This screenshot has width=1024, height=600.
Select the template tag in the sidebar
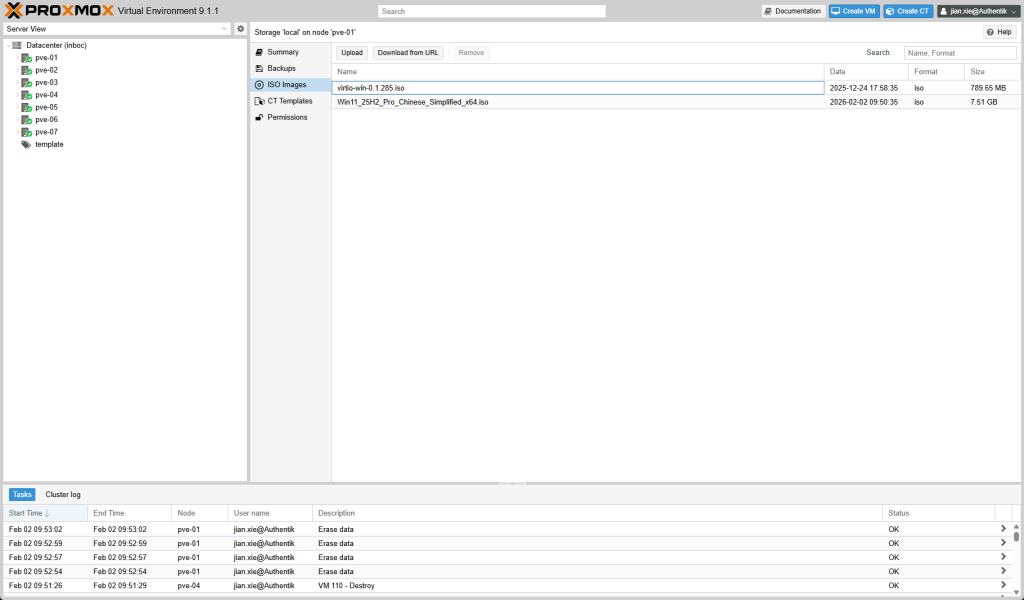48,144
